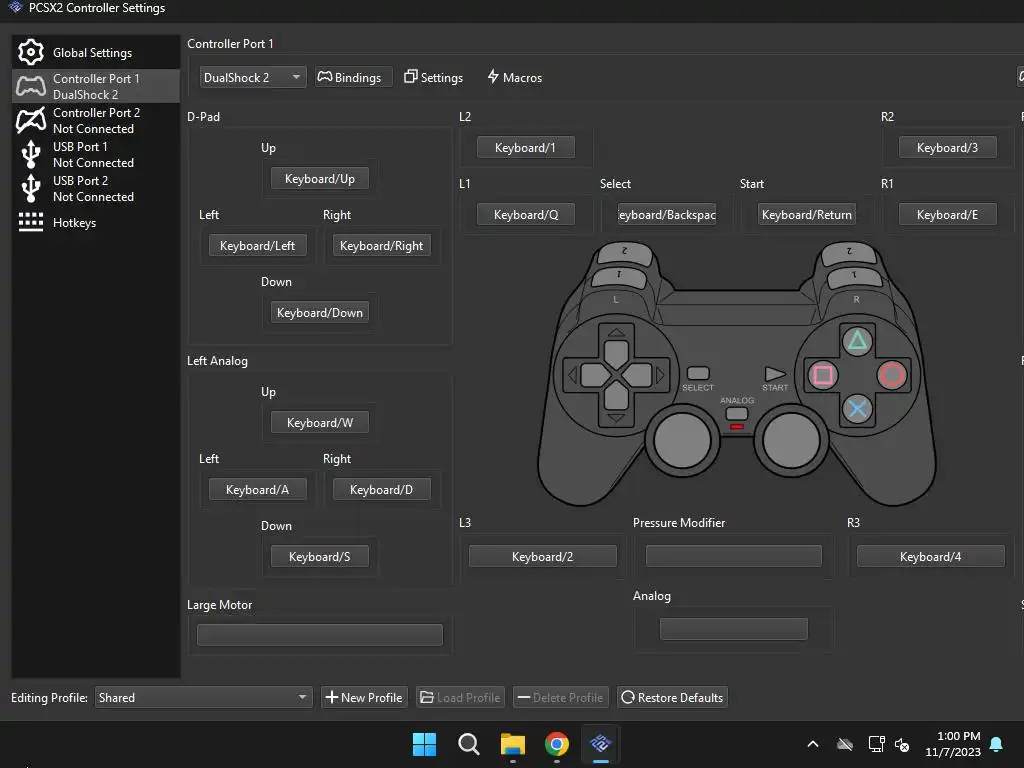Image resolution: width=1024 pixels, height=768 pixels.
Task: Click the New Profile button
Action: pos(364,697)
